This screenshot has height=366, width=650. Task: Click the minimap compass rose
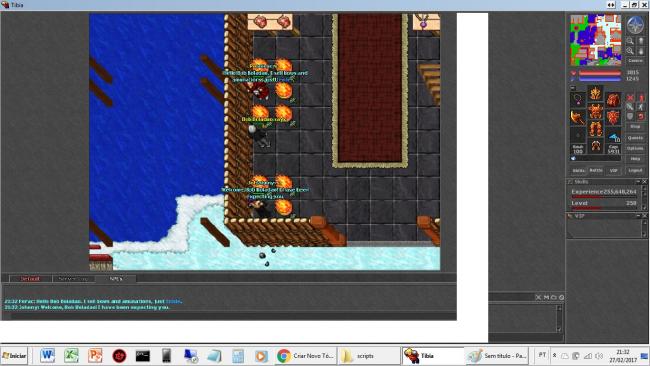click(x=635, y=24)
